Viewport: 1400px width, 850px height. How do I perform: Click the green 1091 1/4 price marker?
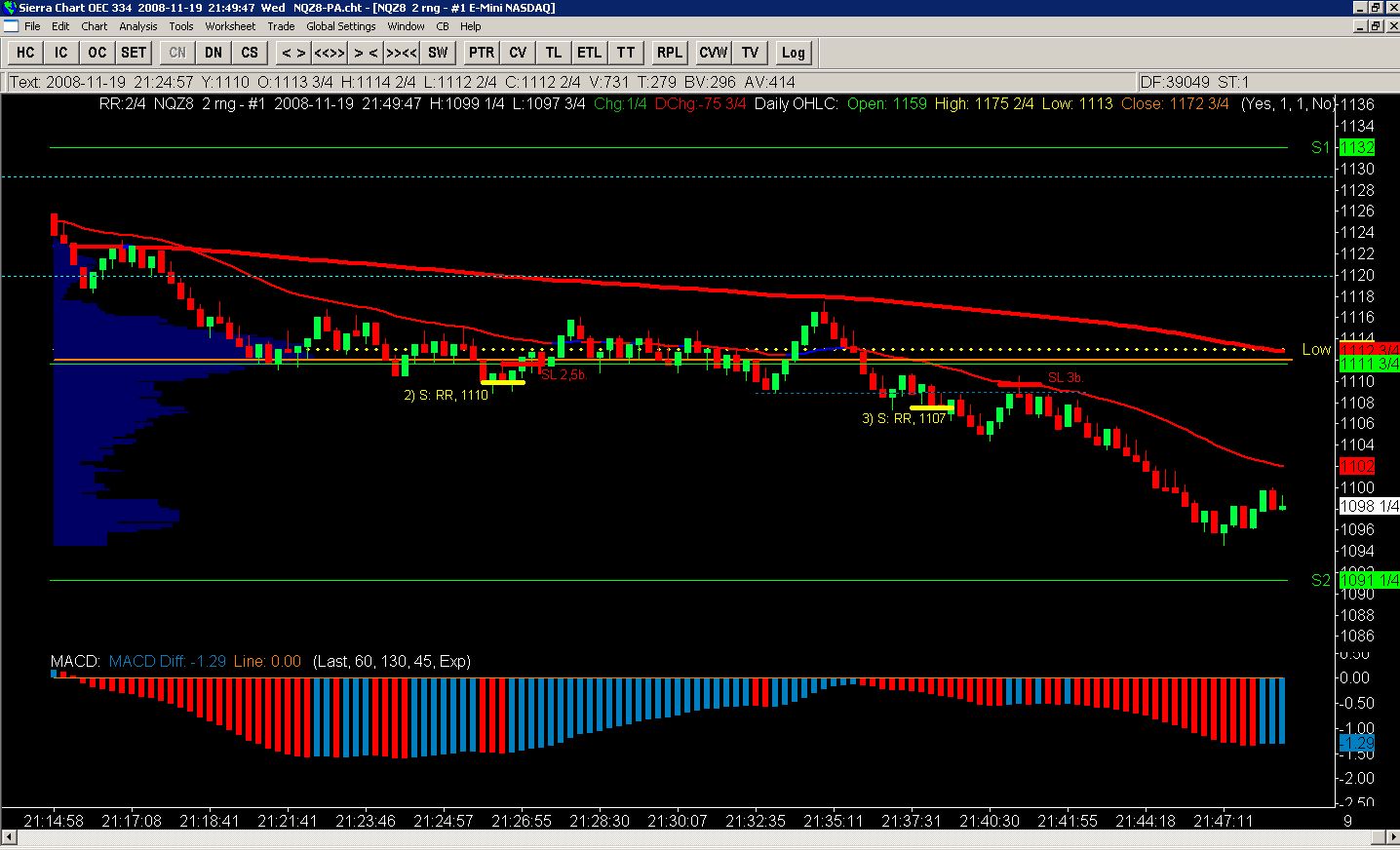click(x=1369, y=580)
